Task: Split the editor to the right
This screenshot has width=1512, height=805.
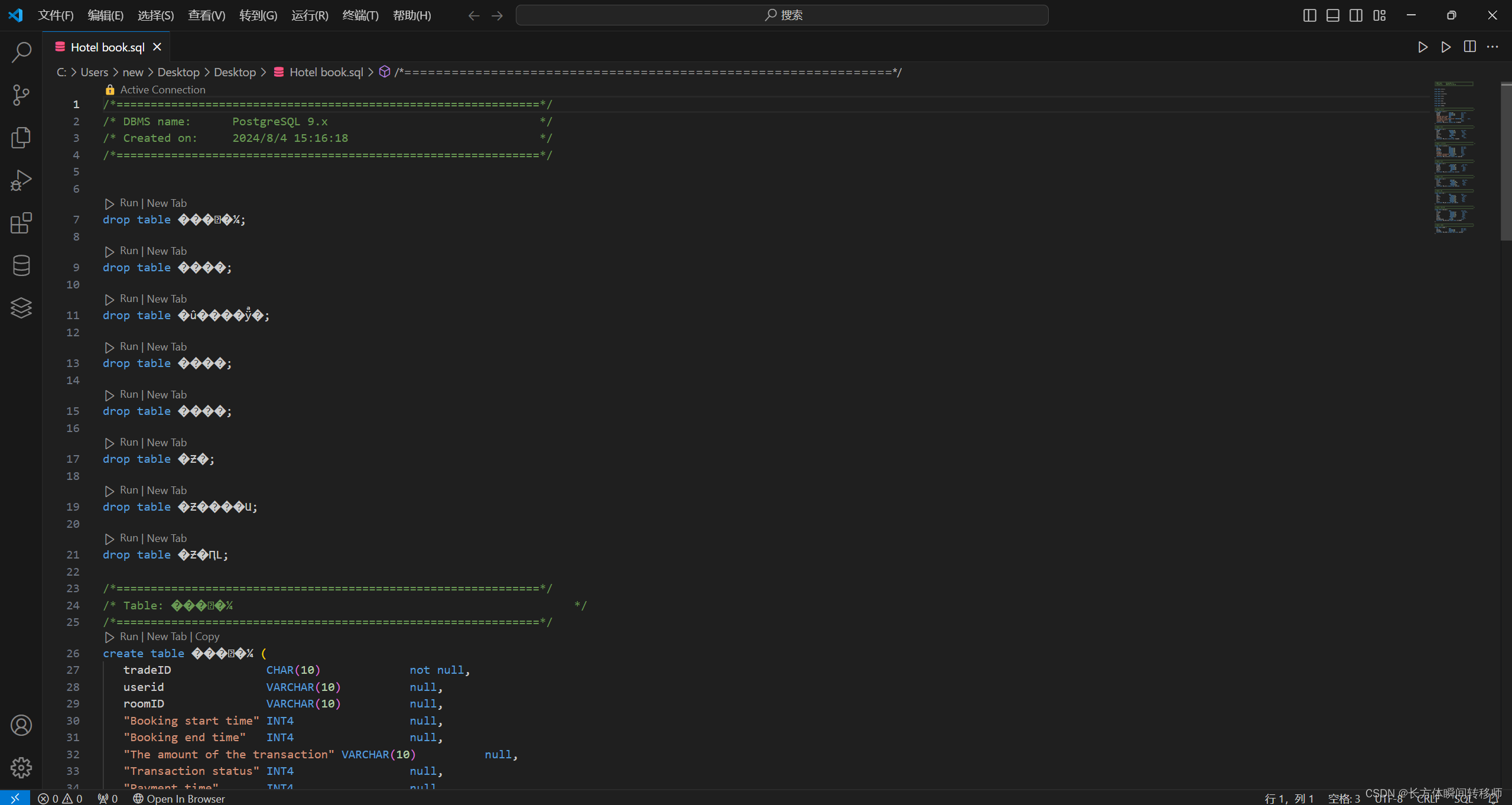Action: 1469,47
